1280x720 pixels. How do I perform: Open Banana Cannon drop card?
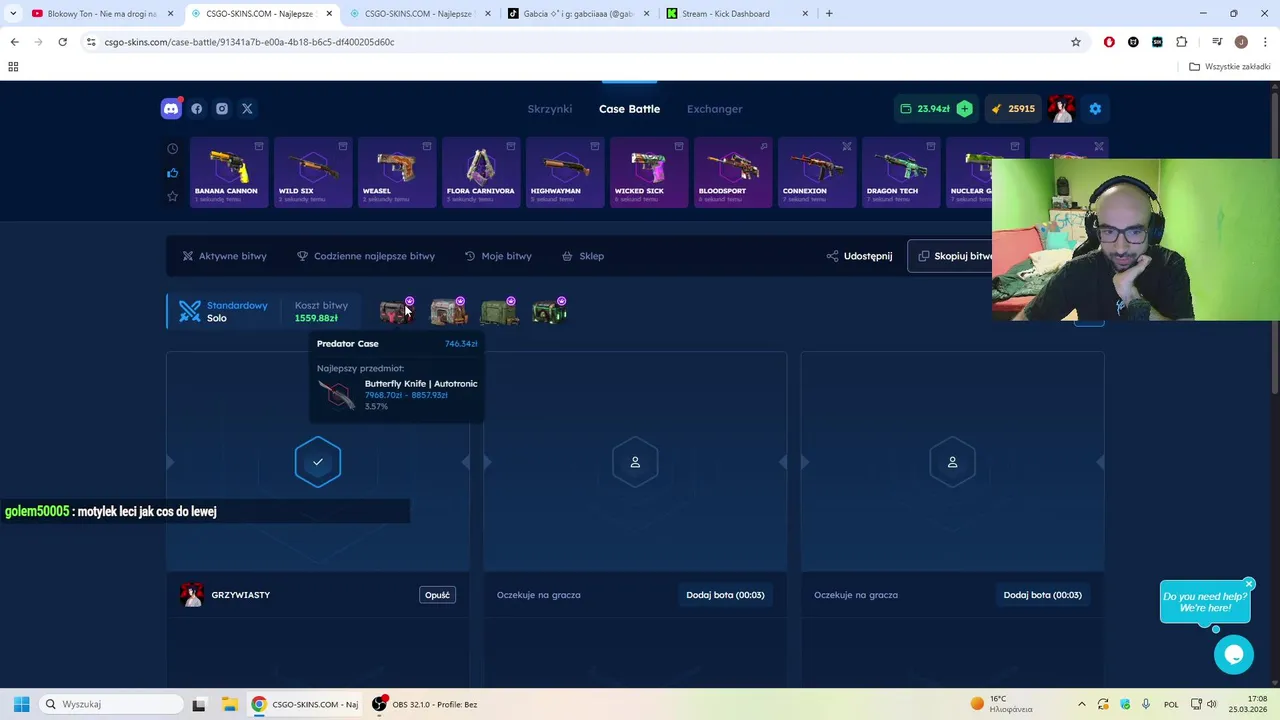tap(227, 172)
